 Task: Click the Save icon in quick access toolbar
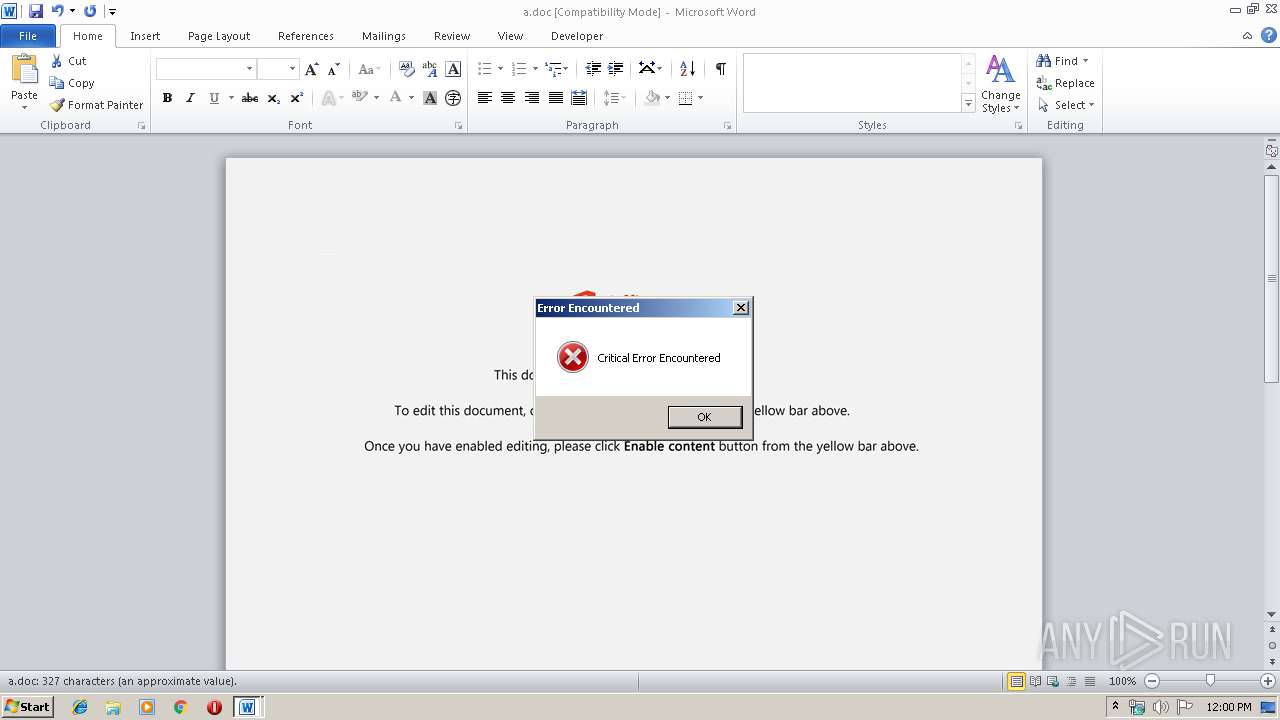pos(36,11)
